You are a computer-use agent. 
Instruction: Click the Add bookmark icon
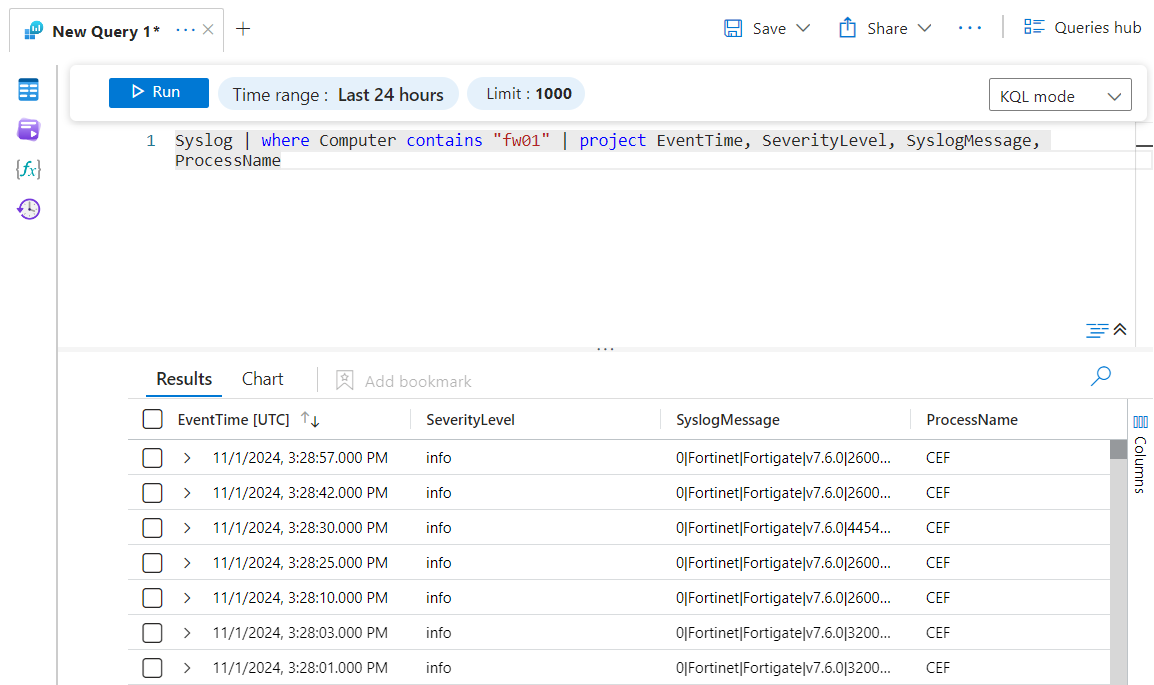(344, 380)
